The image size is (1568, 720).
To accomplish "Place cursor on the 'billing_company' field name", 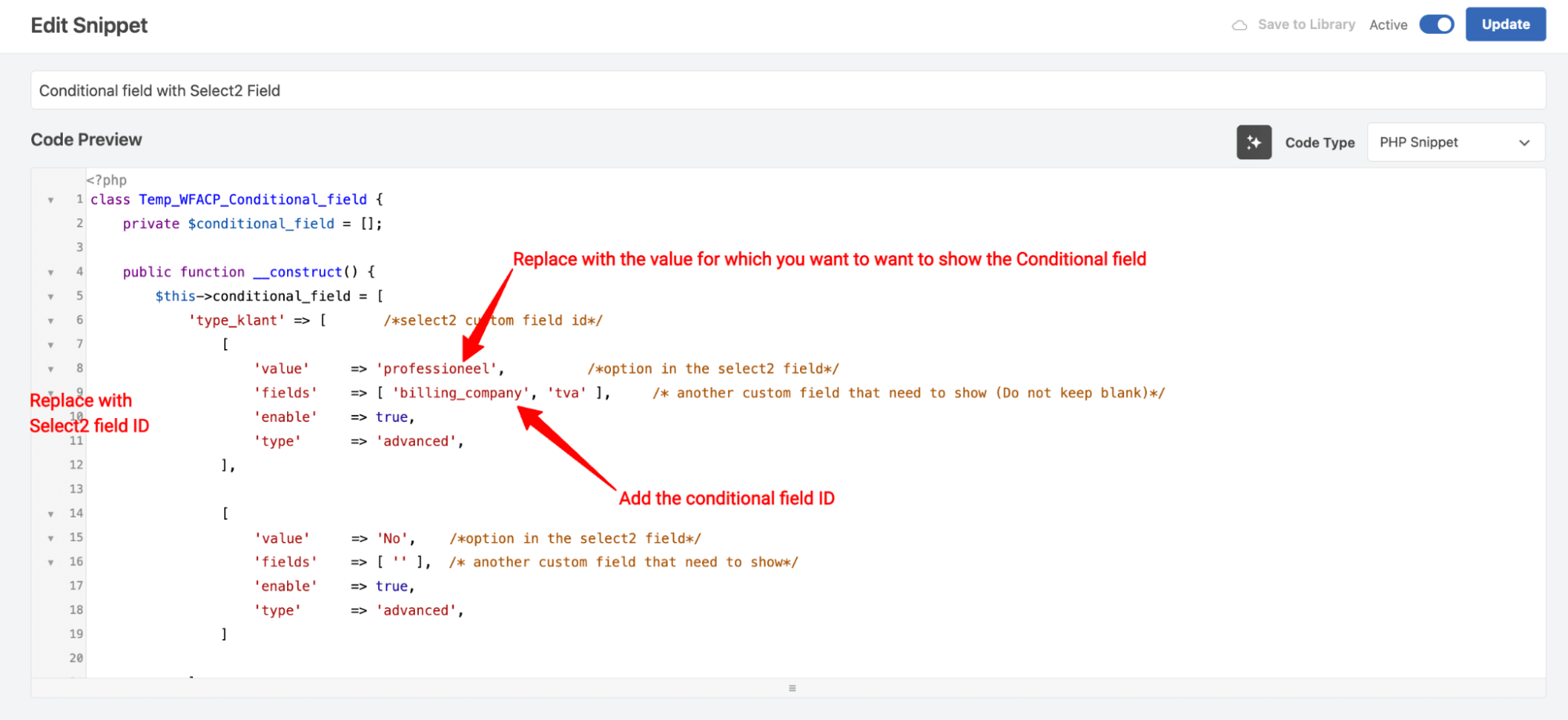I will [x=460, y=392].
